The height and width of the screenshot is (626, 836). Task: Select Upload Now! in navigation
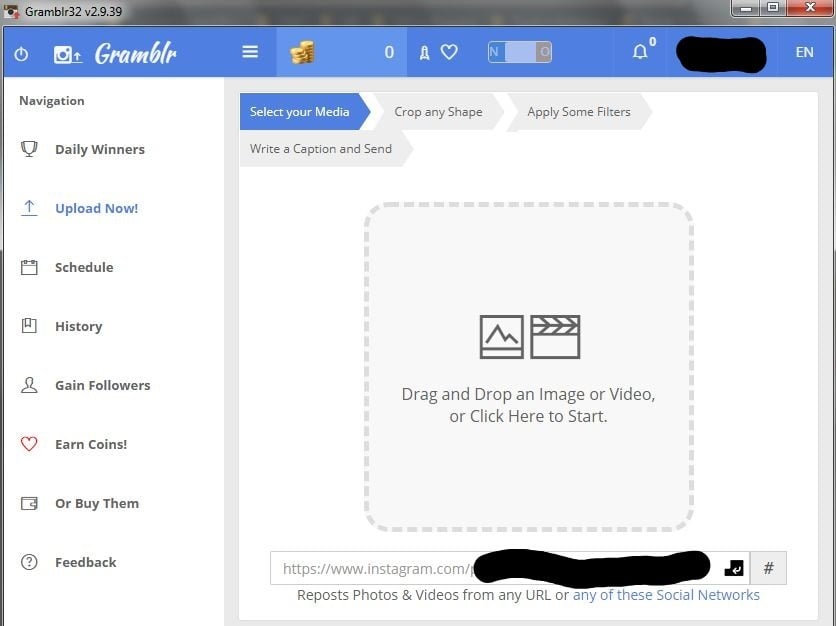pyautogui.click(x=97, y=208)
